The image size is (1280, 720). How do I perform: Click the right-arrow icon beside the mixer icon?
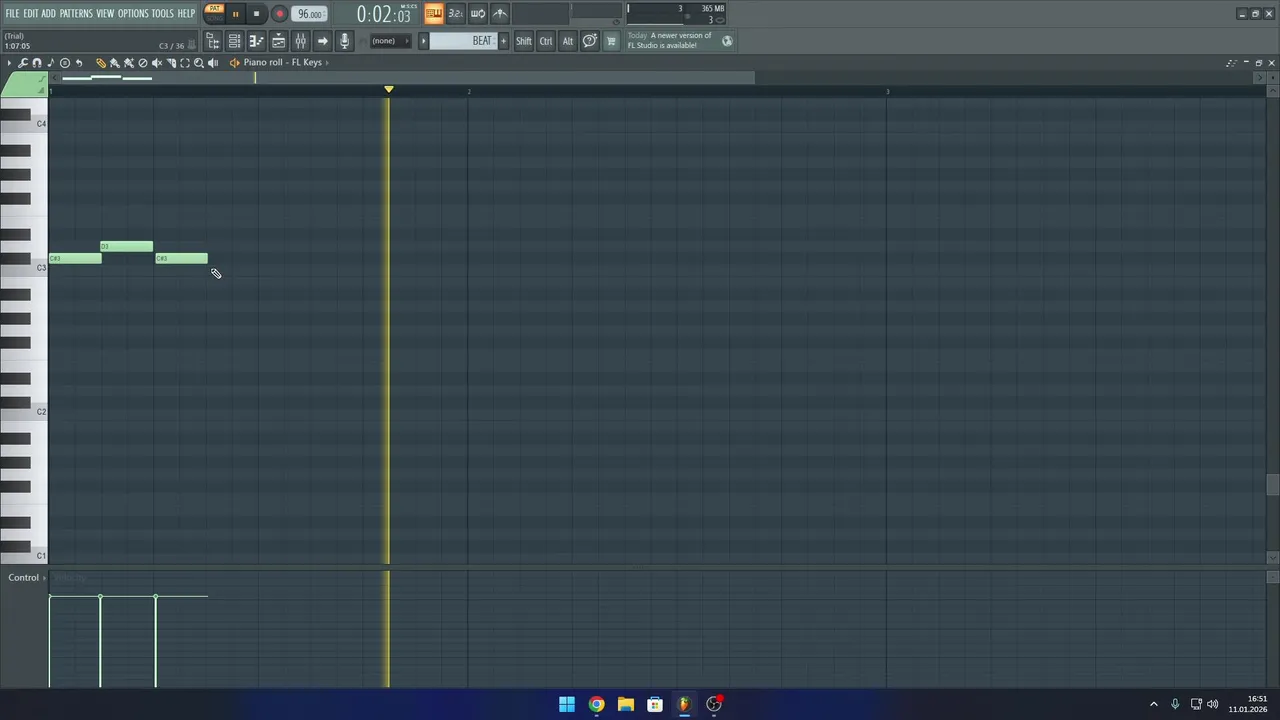click(x=322, y=41)
